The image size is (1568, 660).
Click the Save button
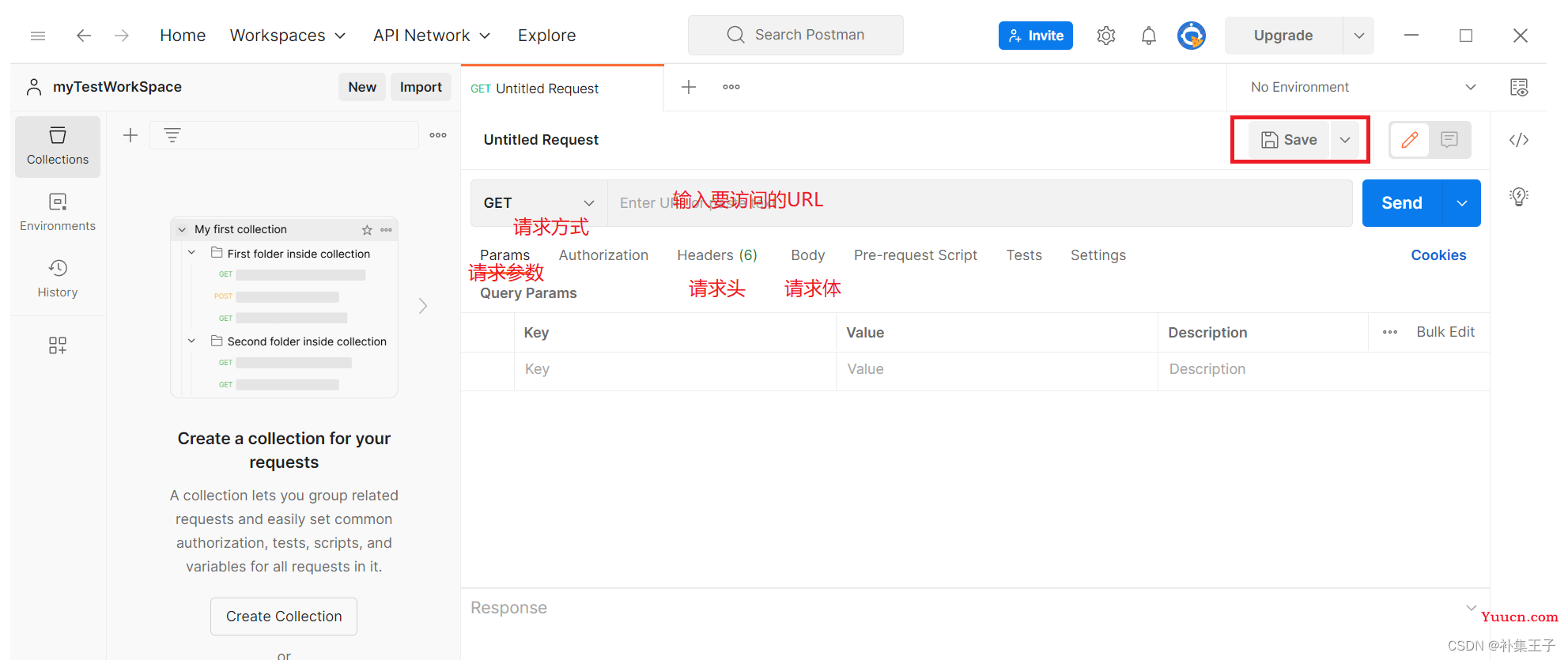1289,140
